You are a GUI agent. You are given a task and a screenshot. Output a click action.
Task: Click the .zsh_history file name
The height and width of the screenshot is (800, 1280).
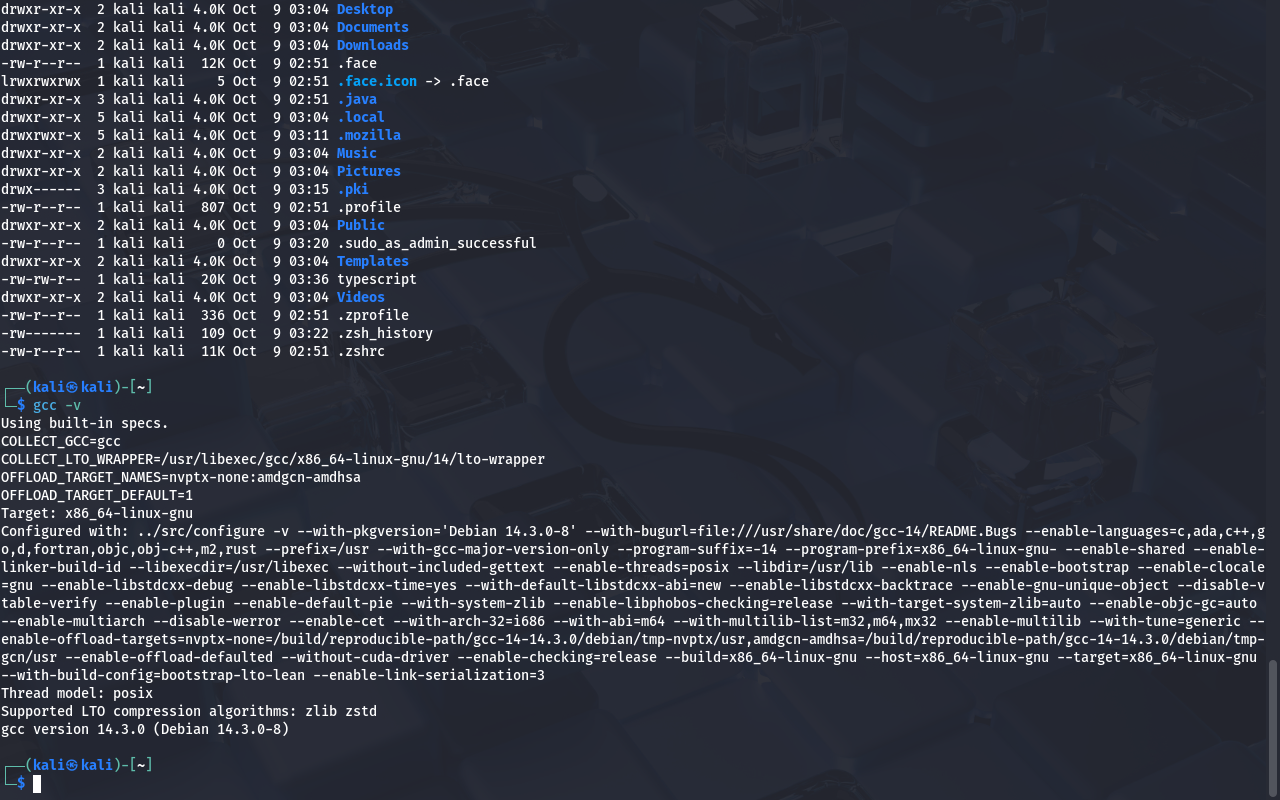(384, 333)
